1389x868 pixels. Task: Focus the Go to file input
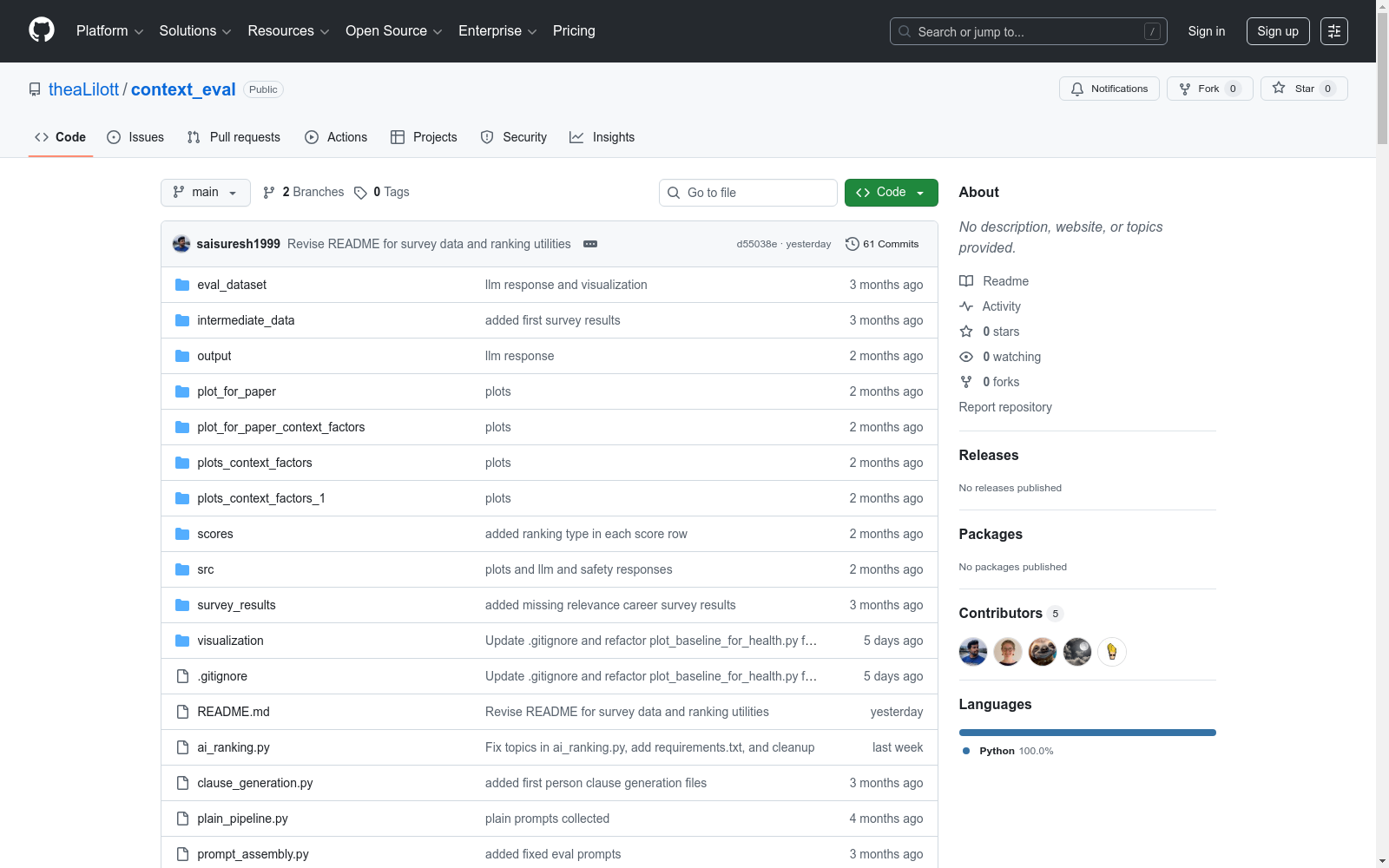click(748, 193)
